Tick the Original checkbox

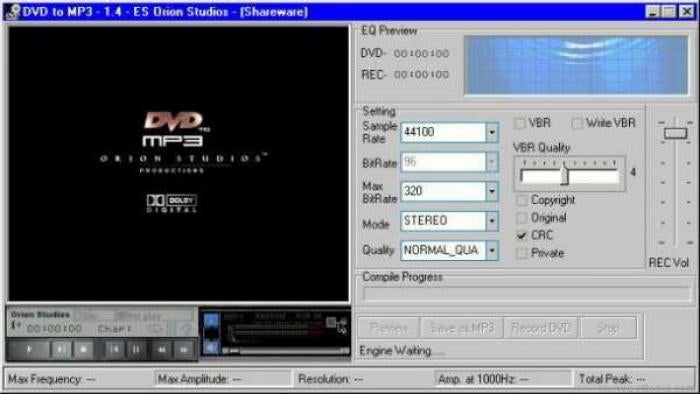click(x=521, y=218)
